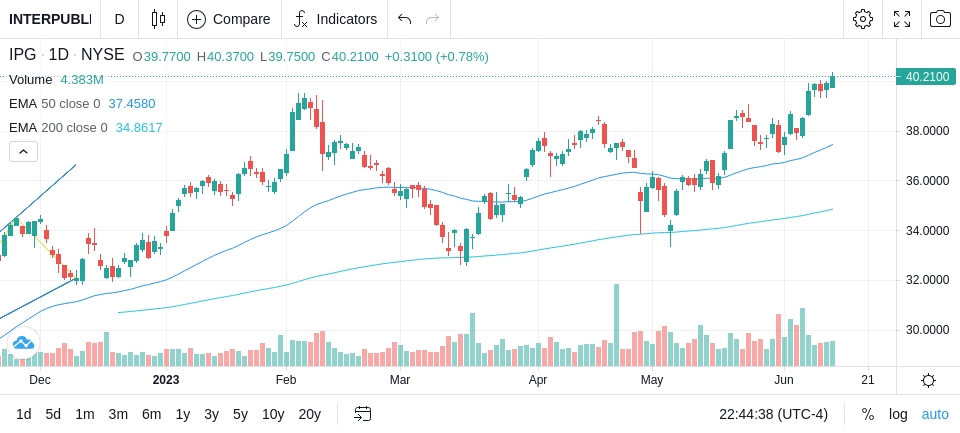Set the range to 1m
960x433 pixels.
tap(84, 415)
